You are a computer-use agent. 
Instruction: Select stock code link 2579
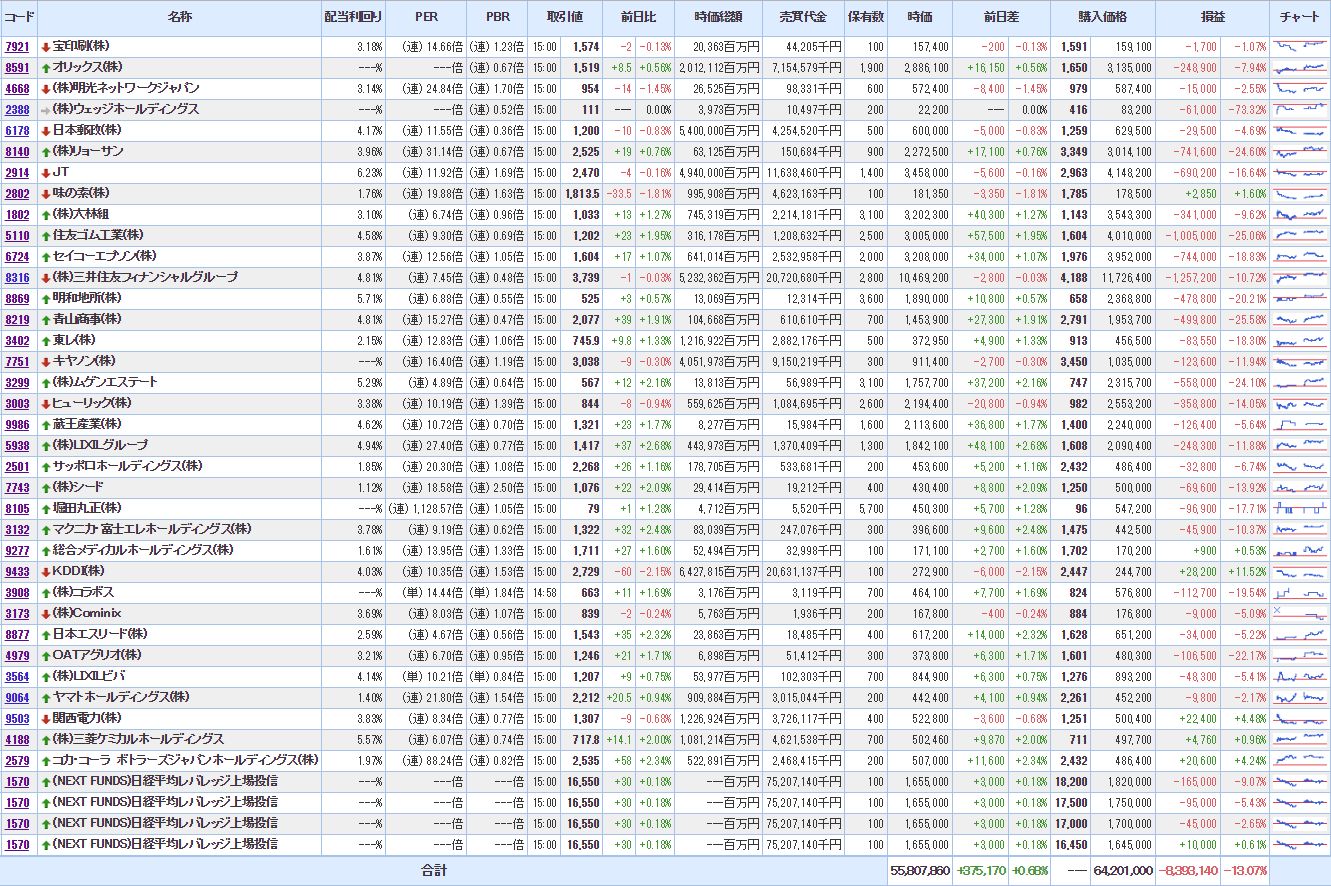coord(17,760)
